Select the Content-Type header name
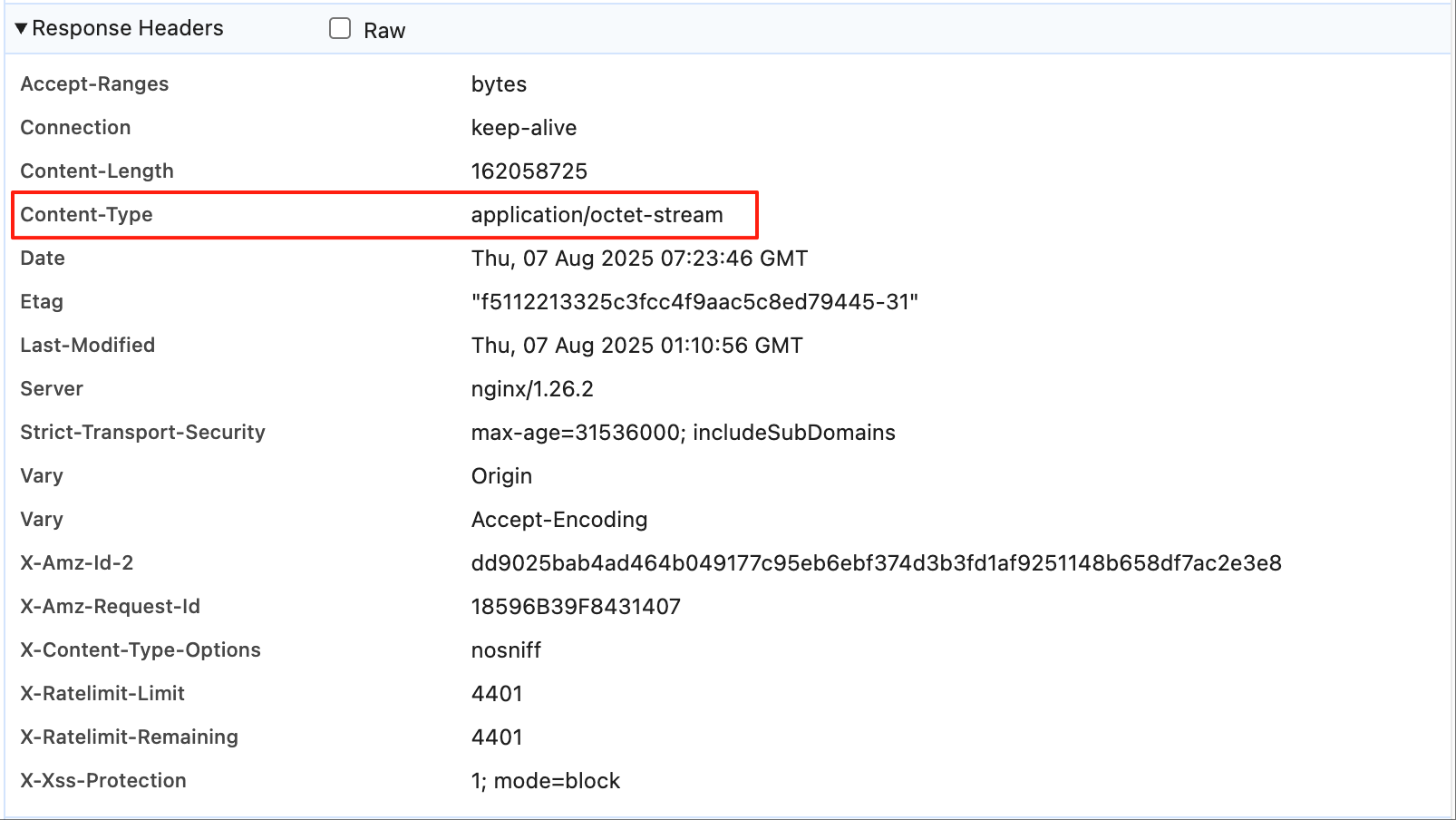1456x820 pixels. (x=86, y=215)
